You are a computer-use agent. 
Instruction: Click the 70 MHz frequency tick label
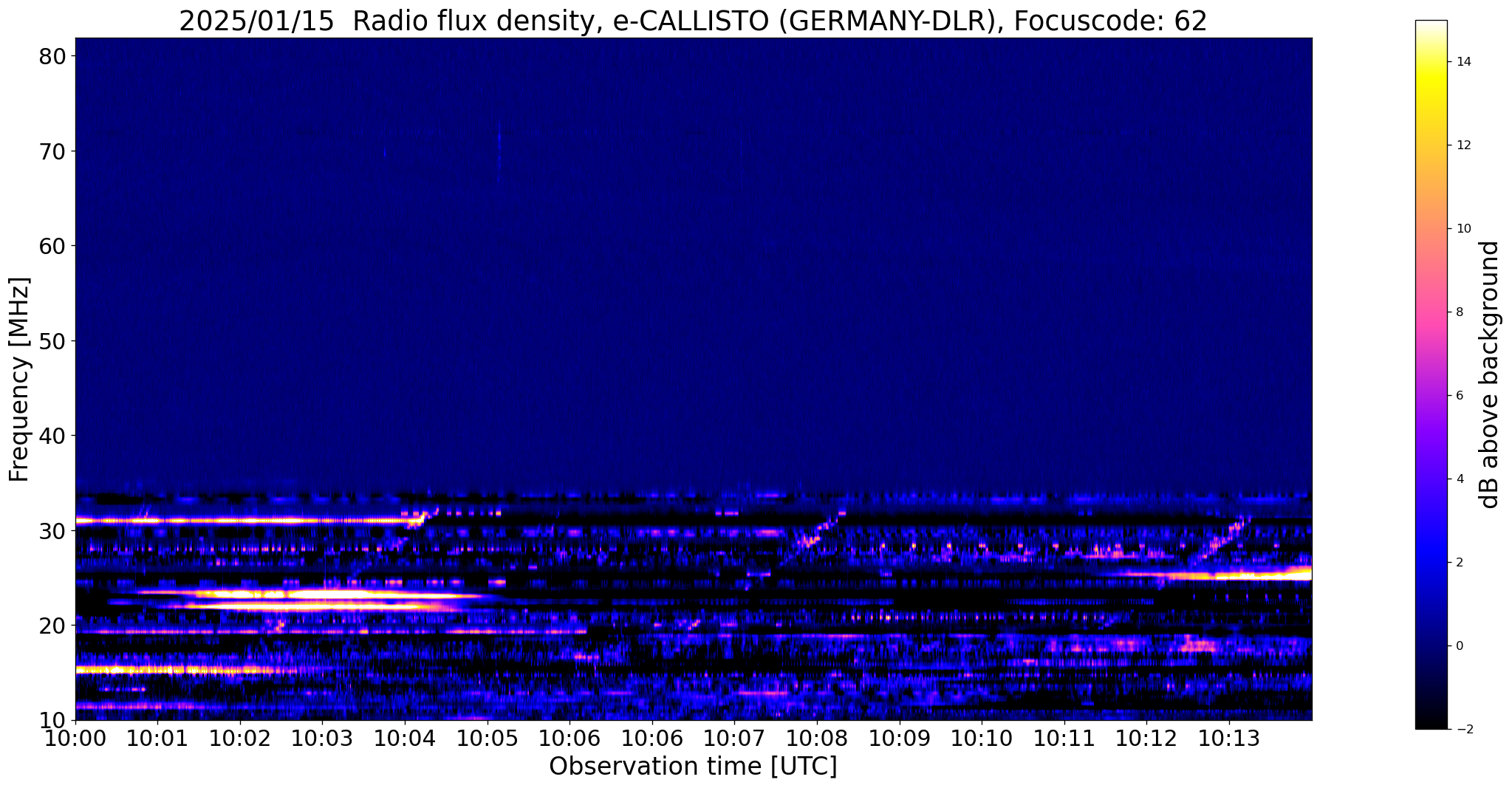(53, 151)
